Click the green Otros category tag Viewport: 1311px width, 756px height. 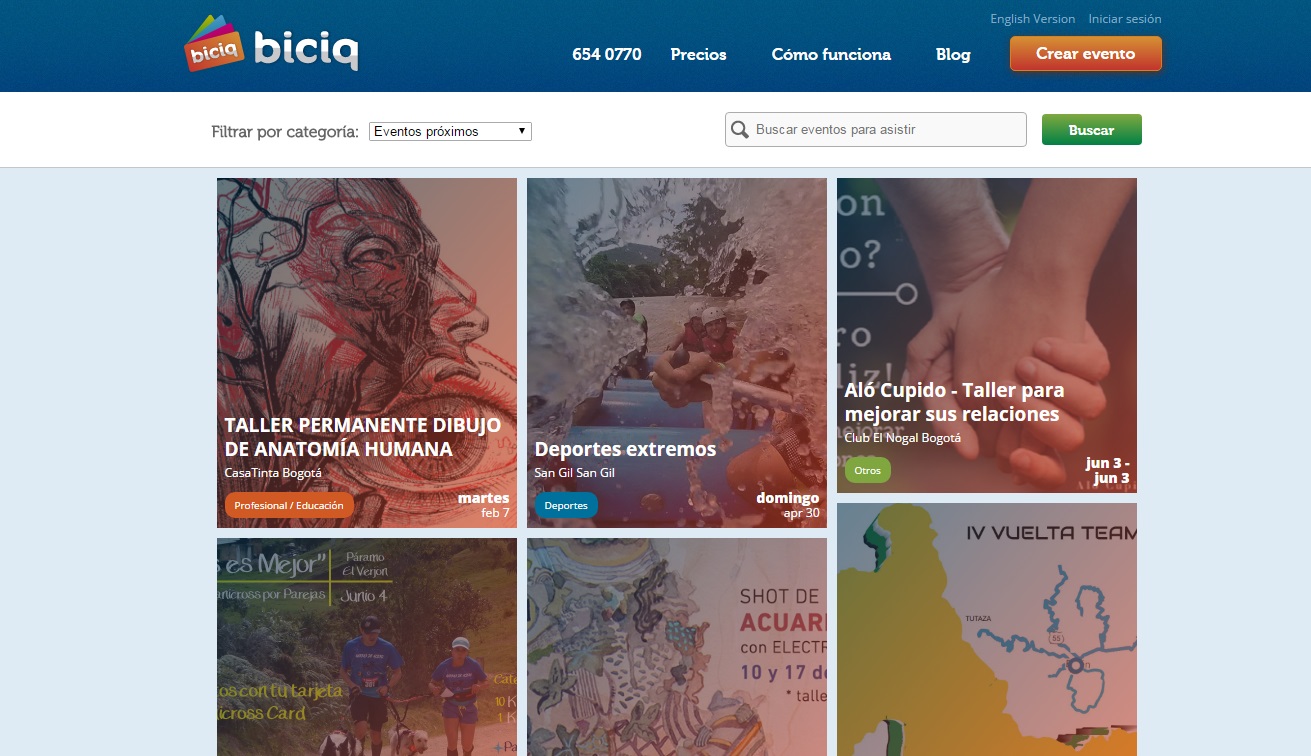pos(867,470)
